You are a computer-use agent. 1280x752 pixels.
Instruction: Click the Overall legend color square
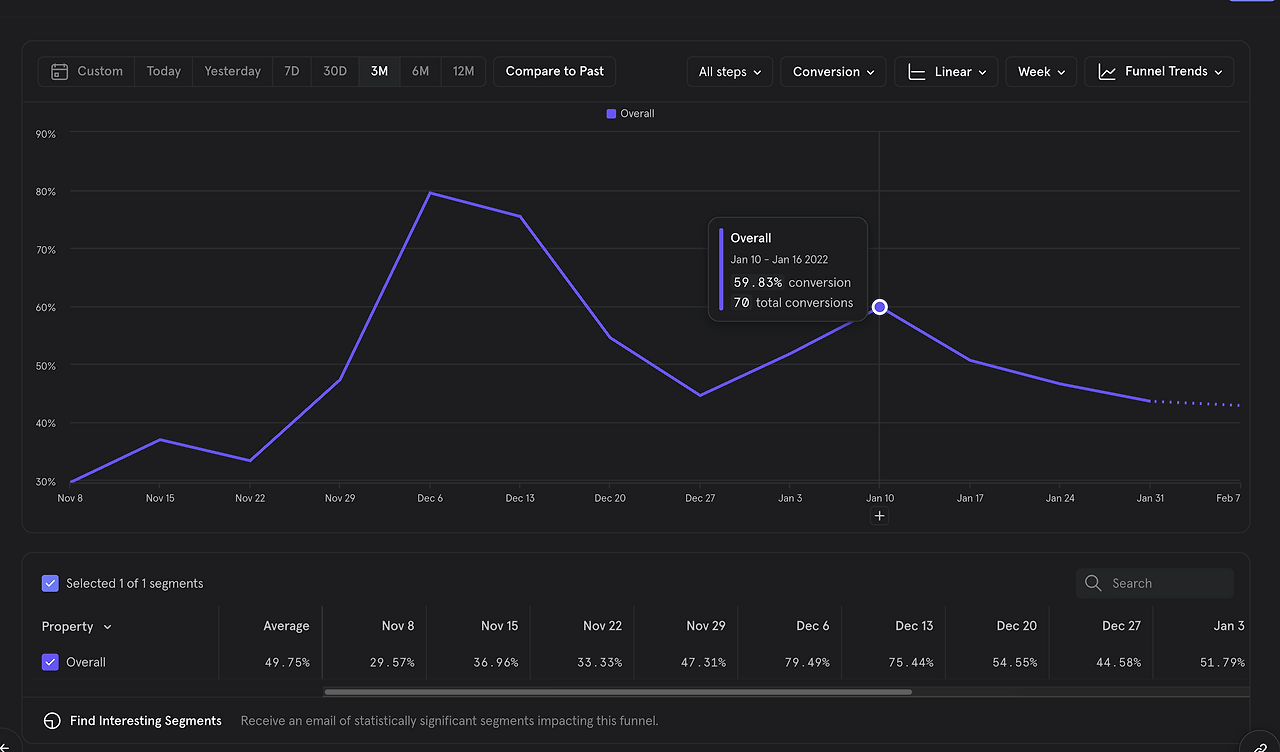611,114
